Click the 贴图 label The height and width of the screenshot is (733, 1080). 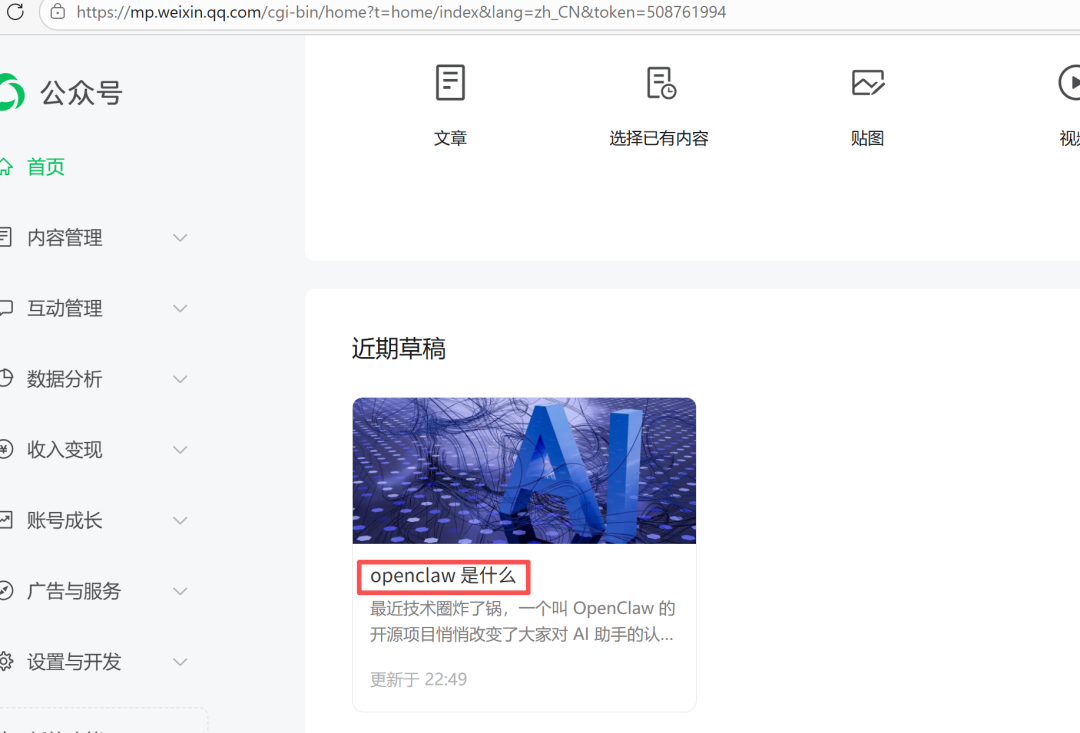pos(868,138)
